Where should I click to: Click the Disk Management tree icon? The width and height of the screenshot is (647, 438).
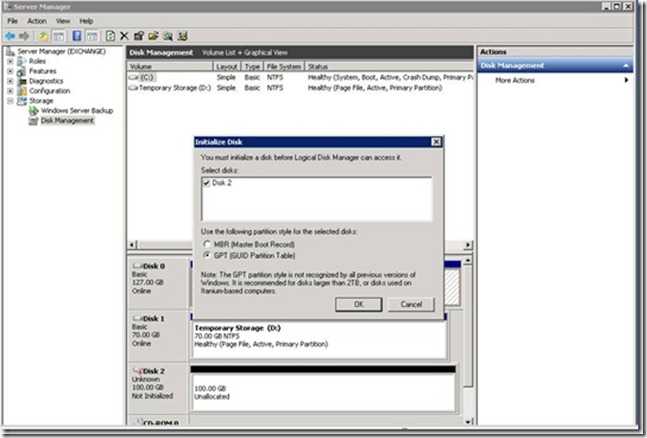coord(33,121)
